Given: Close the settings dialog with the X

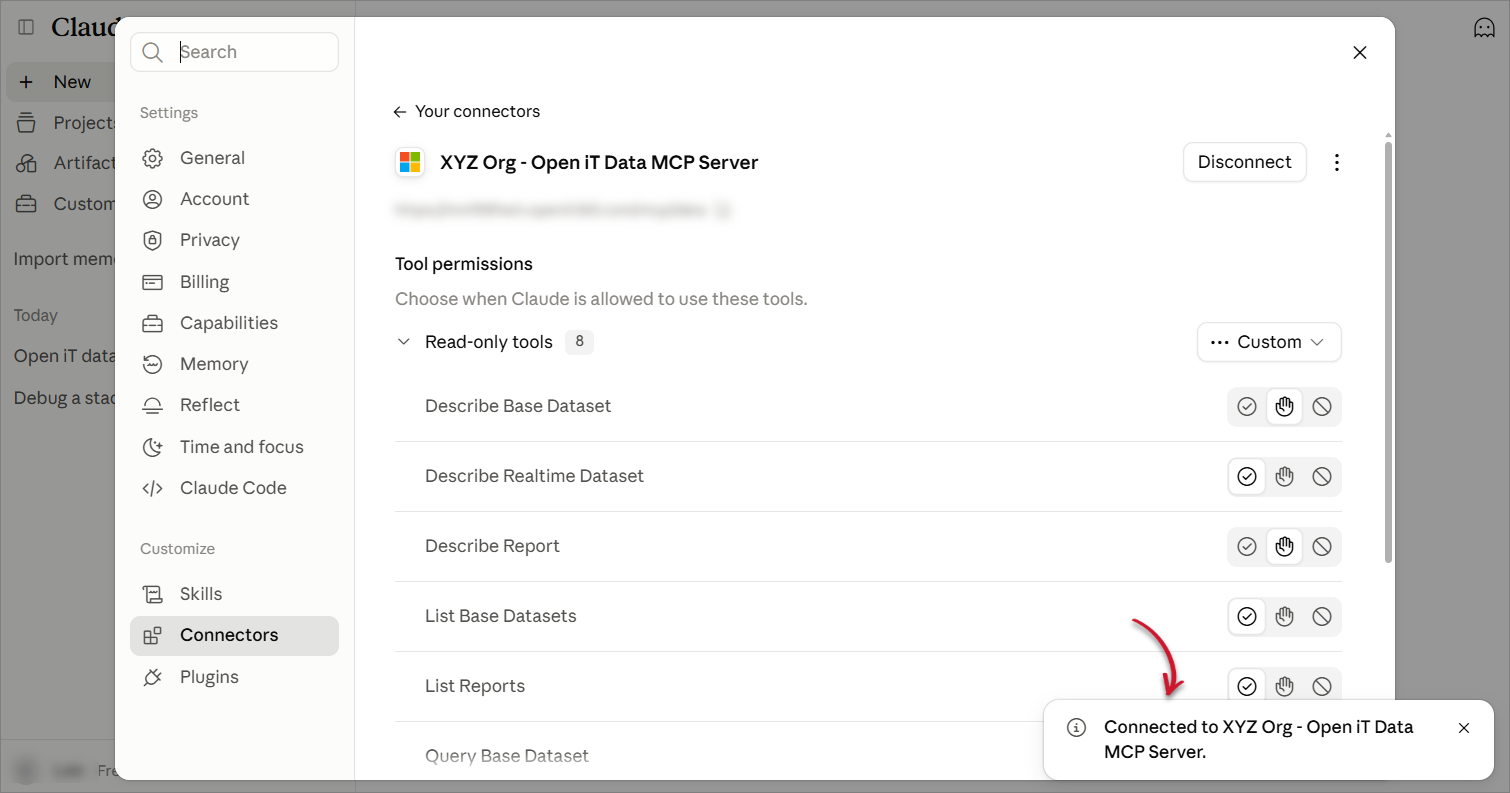Looking at the screenshot, I should [x=1360, y=53].
